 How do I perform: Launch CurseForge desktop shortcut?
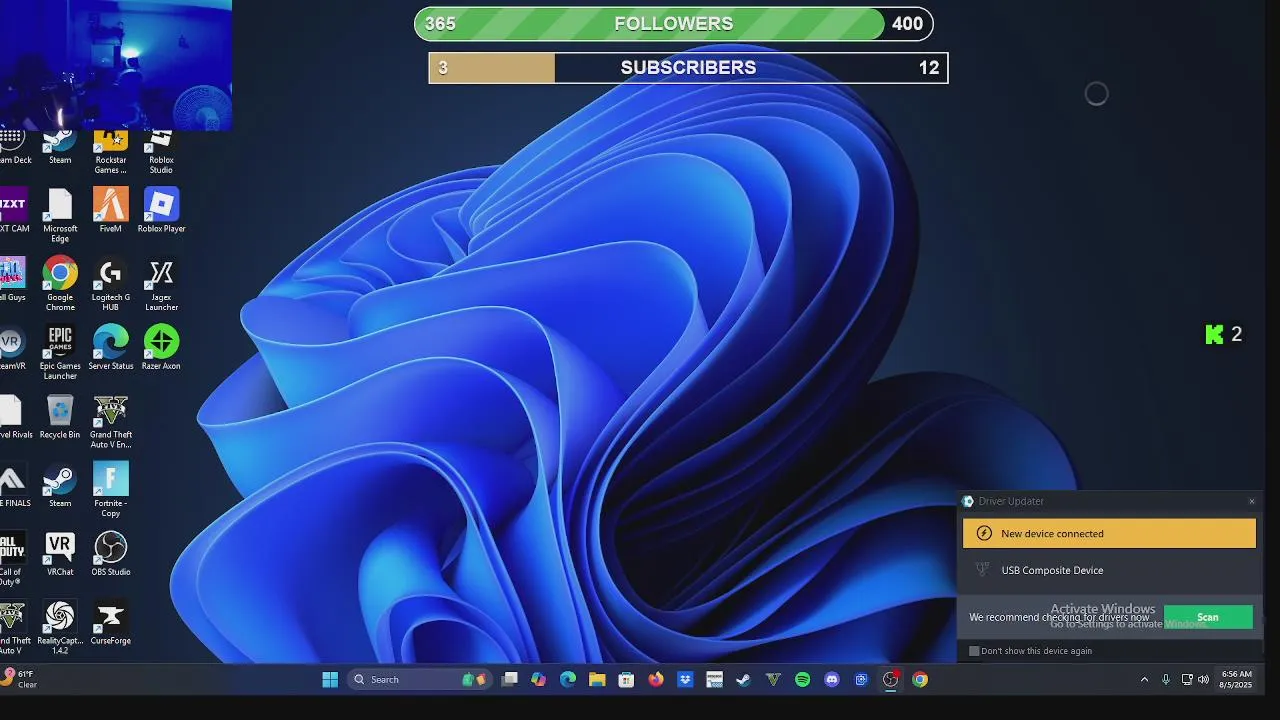[x=111, y=623]
